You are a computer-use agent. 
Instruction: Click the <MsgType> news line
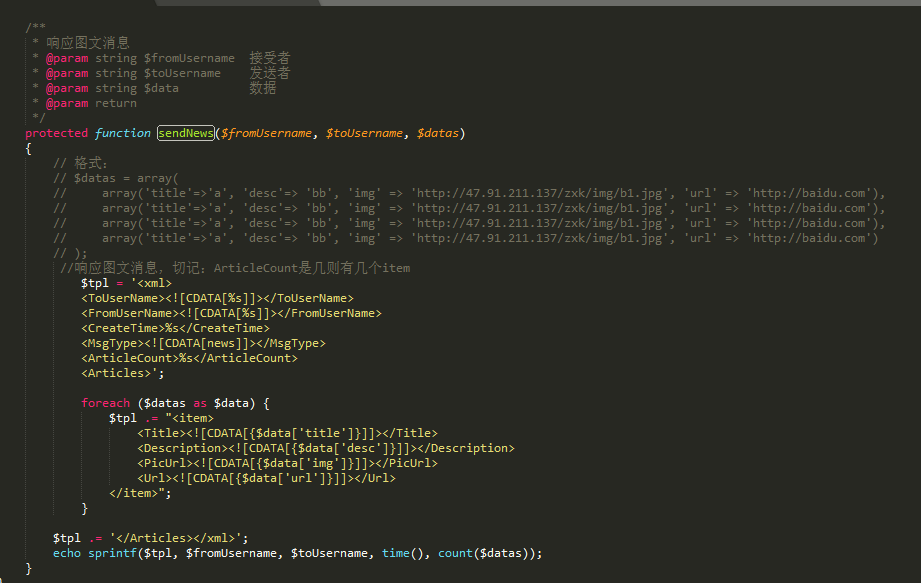coord(203,343)
